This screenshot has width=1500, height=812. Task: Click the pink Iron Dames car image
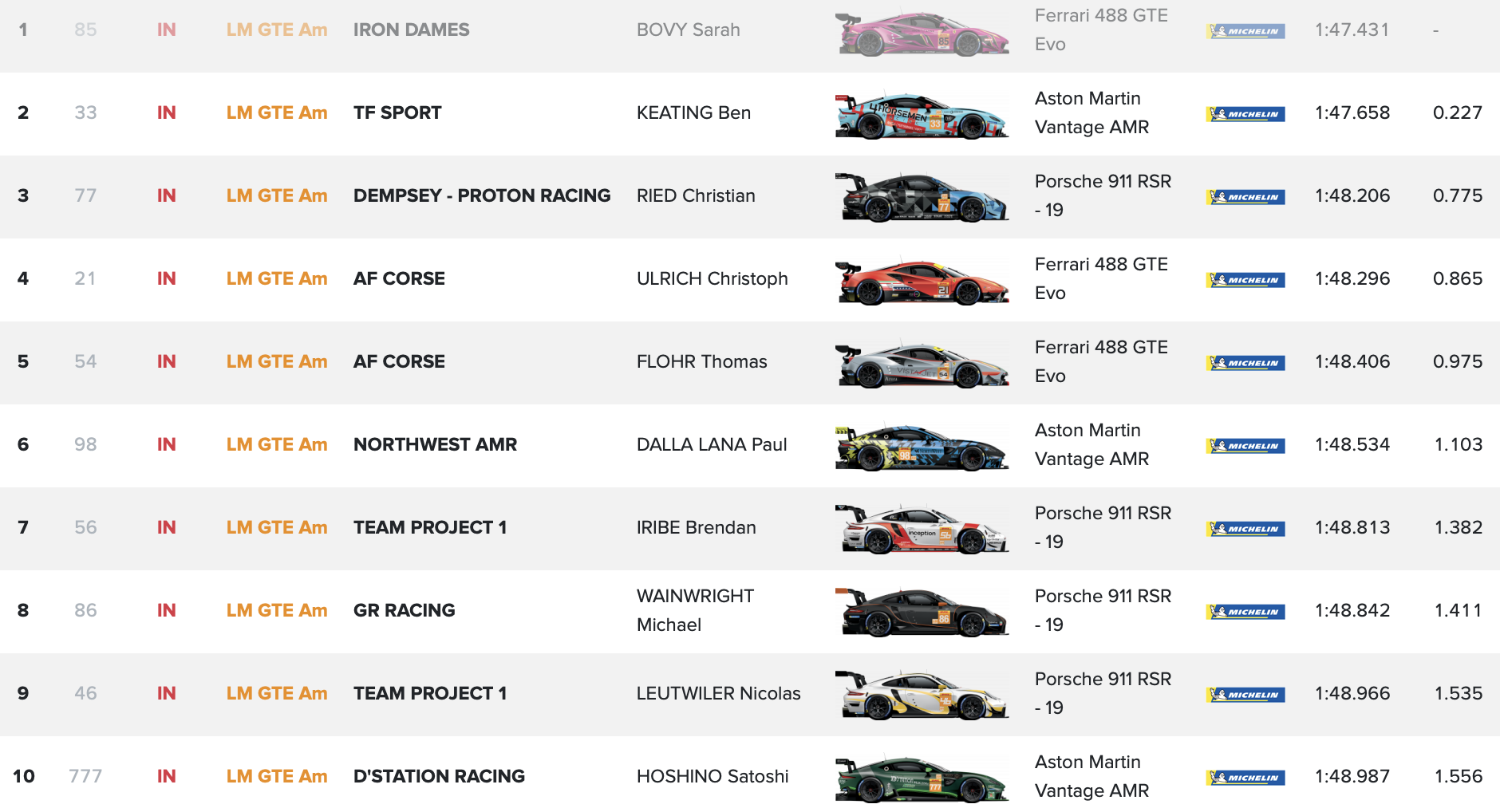pos(922,33)
